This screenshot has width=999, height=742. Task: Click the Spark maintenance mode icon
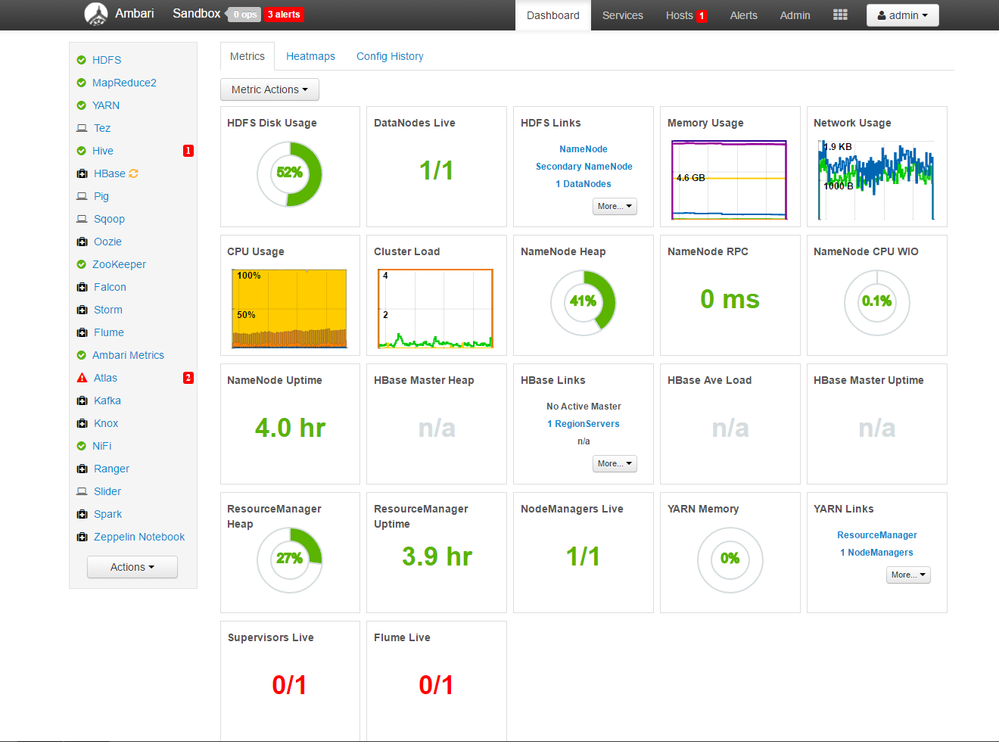click(82, 514)
